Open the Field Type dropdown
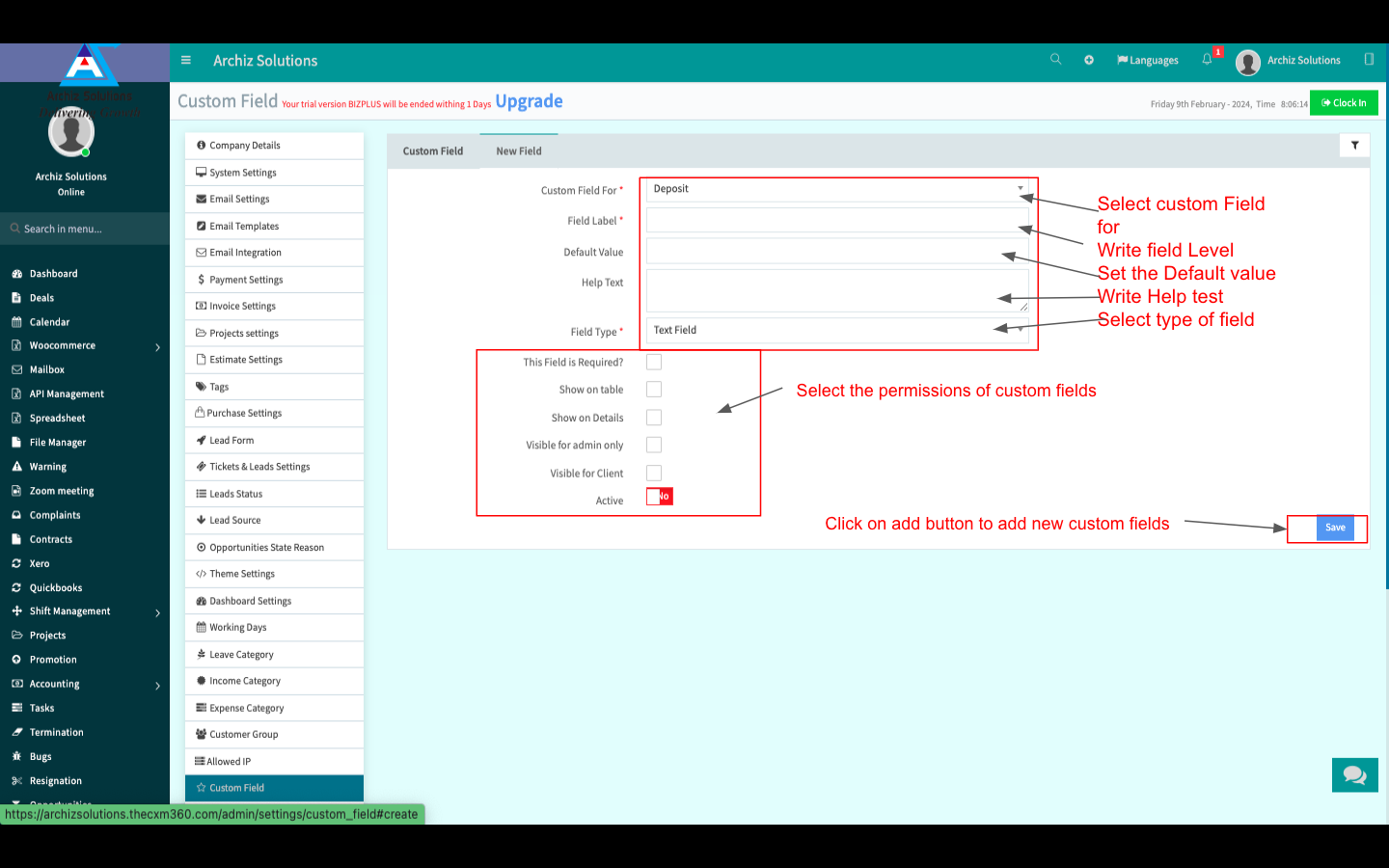This screenshot has height=868, width=1389. (836, 330)
